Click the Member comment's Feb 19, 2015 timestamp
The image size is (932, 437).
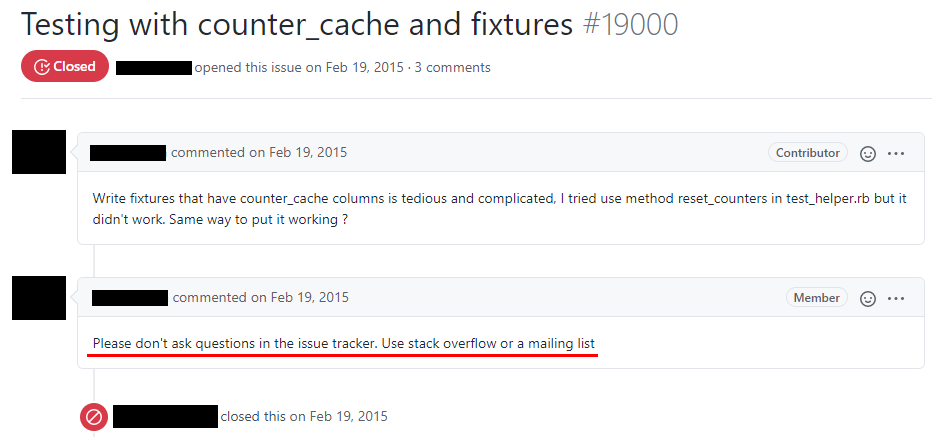pyautogui.click(x=311, y=297)
